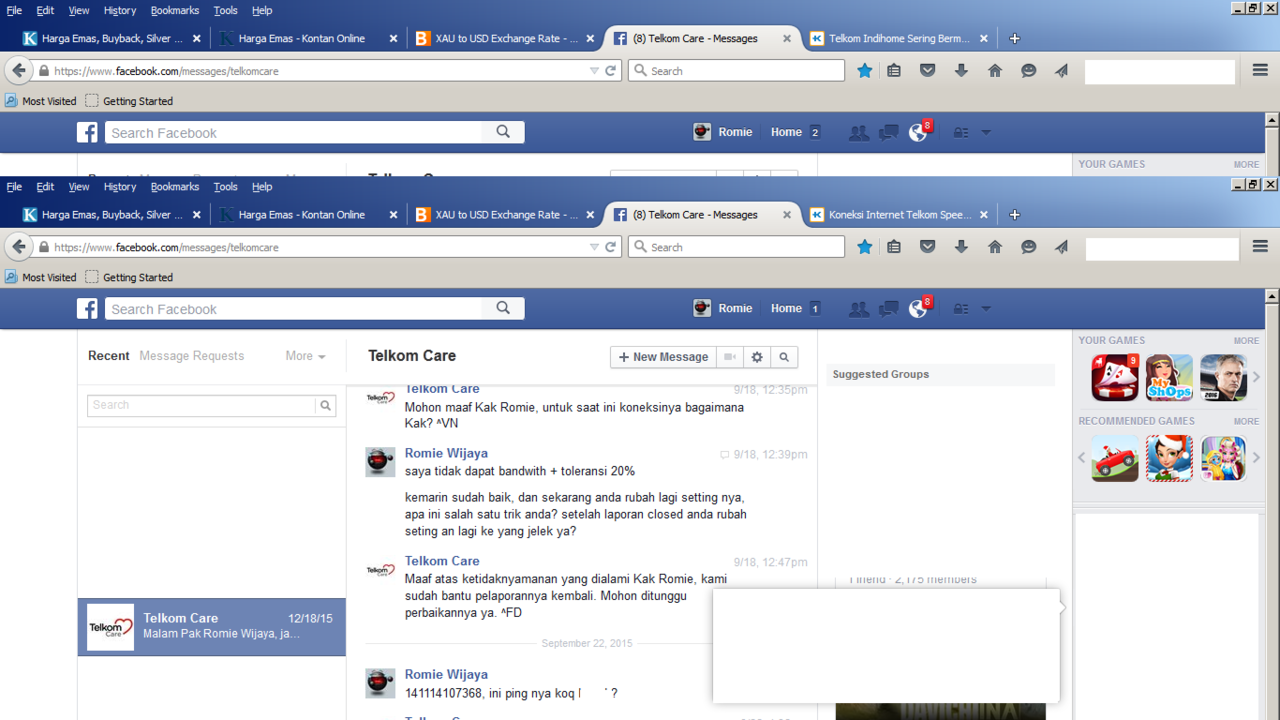The width and height of the screenshot is (1280, 720).
Task: Select Recent messages tab
Action: coord(109,356)
